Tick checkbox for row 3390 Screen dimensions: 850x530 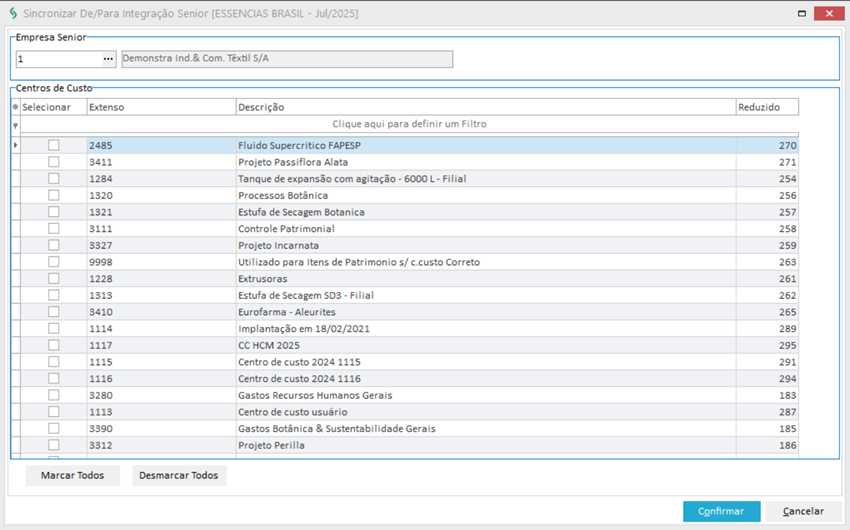(54, 429)
